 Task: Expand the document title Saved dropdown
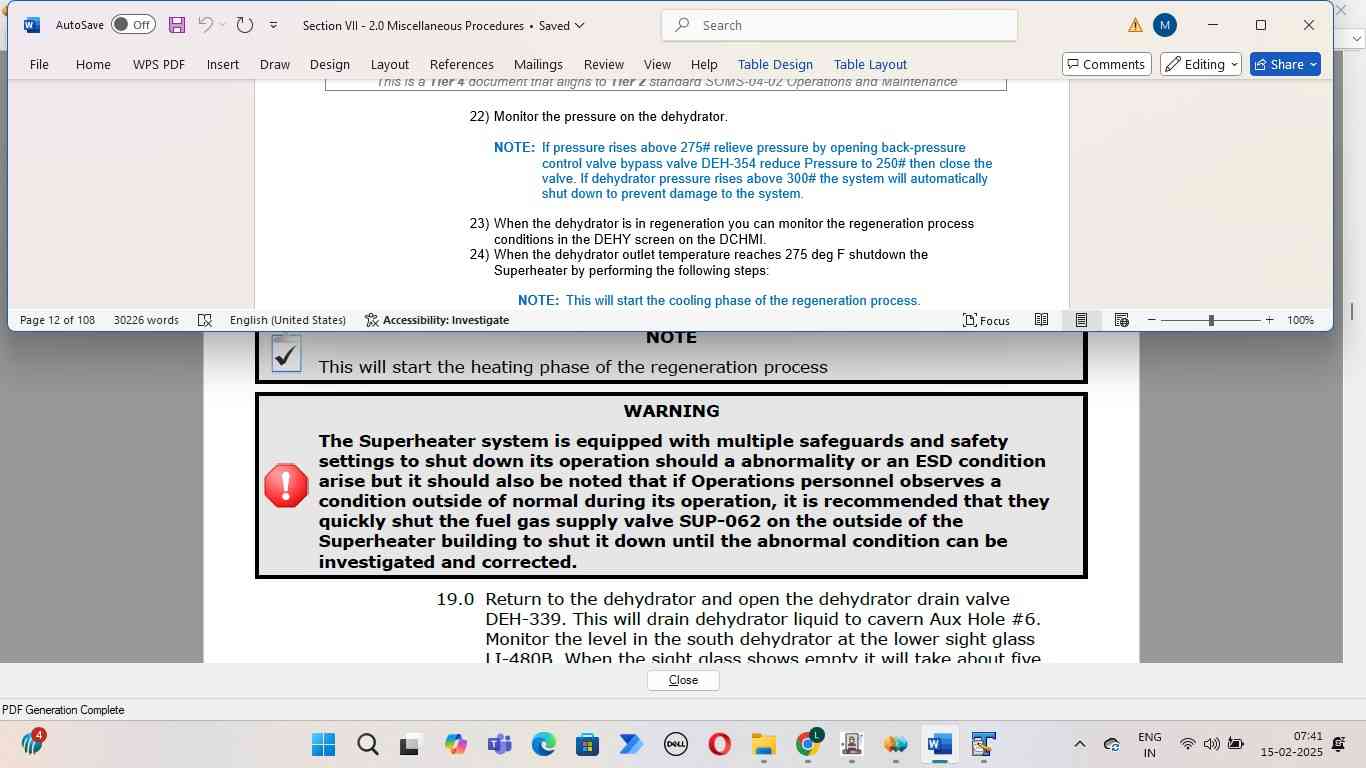(579, 25)
